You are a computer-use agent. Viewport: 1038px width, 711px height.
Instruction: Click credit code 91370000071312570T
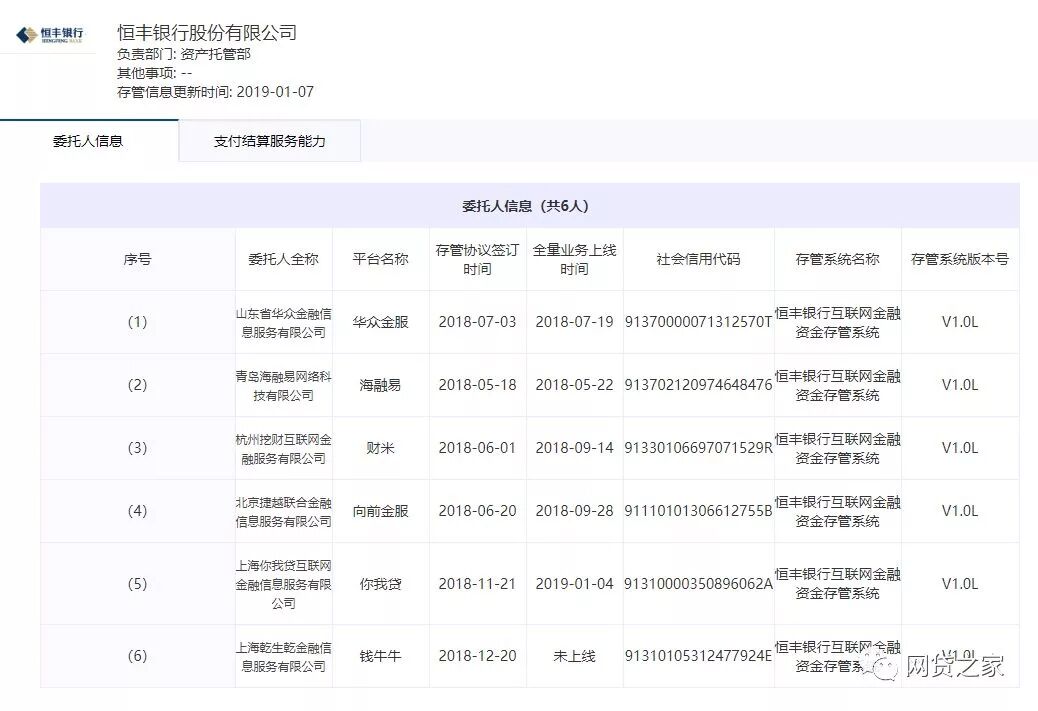pyautogui.click(x=698, y=322)
